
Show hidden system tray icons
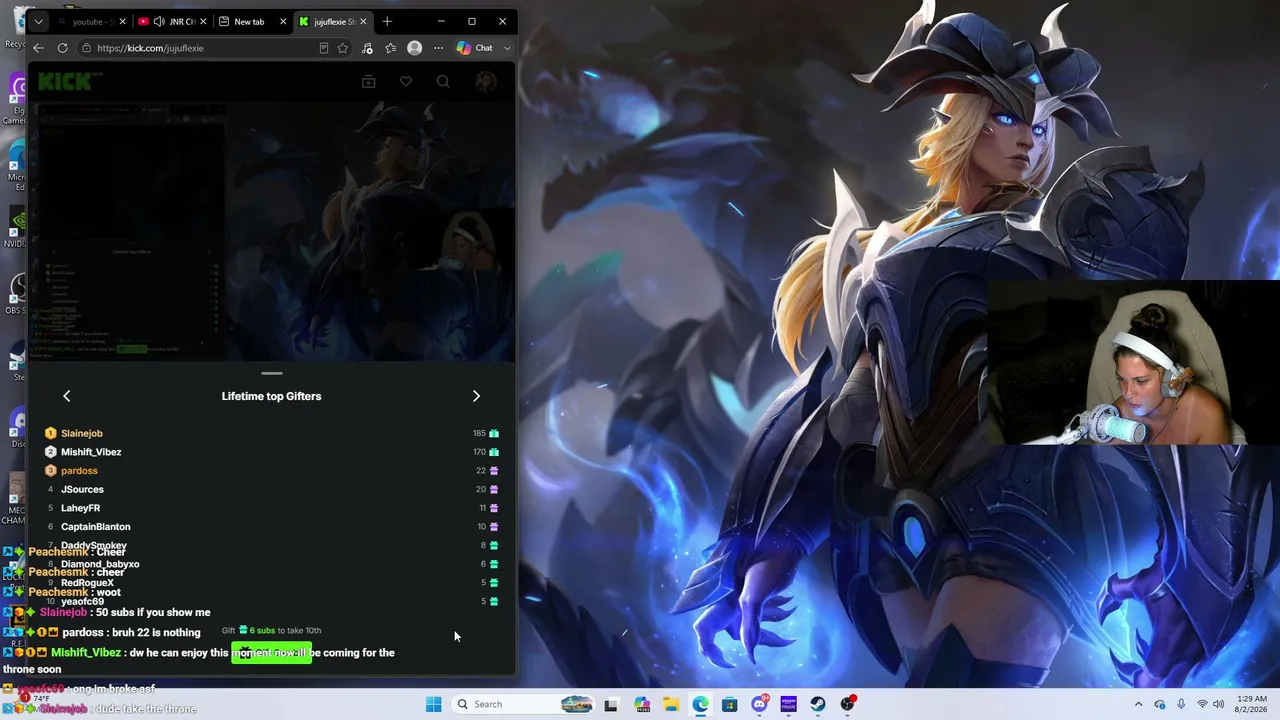click(x=1138, y=704)
